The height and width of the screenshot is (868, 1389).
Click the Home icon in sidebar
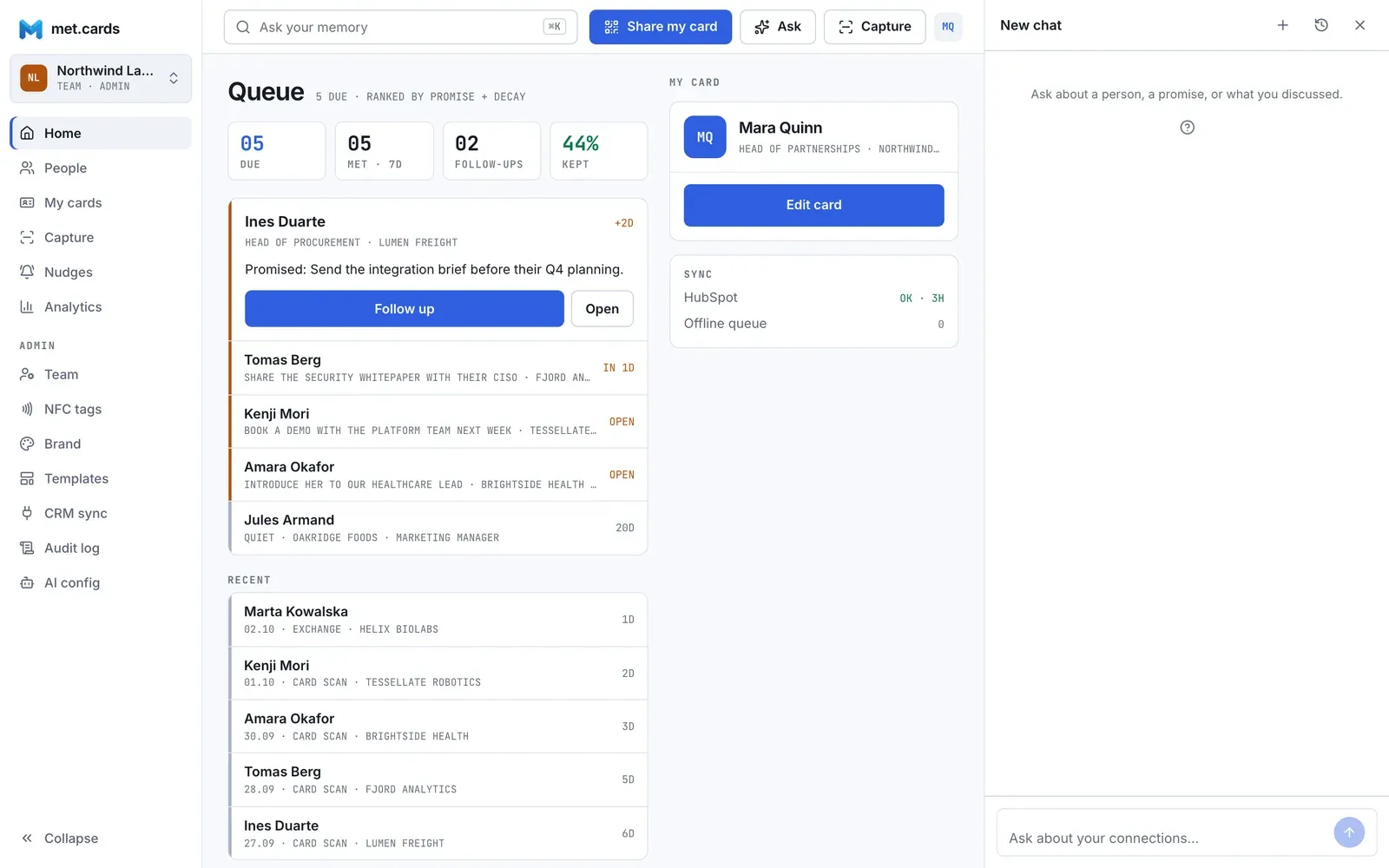28,133
